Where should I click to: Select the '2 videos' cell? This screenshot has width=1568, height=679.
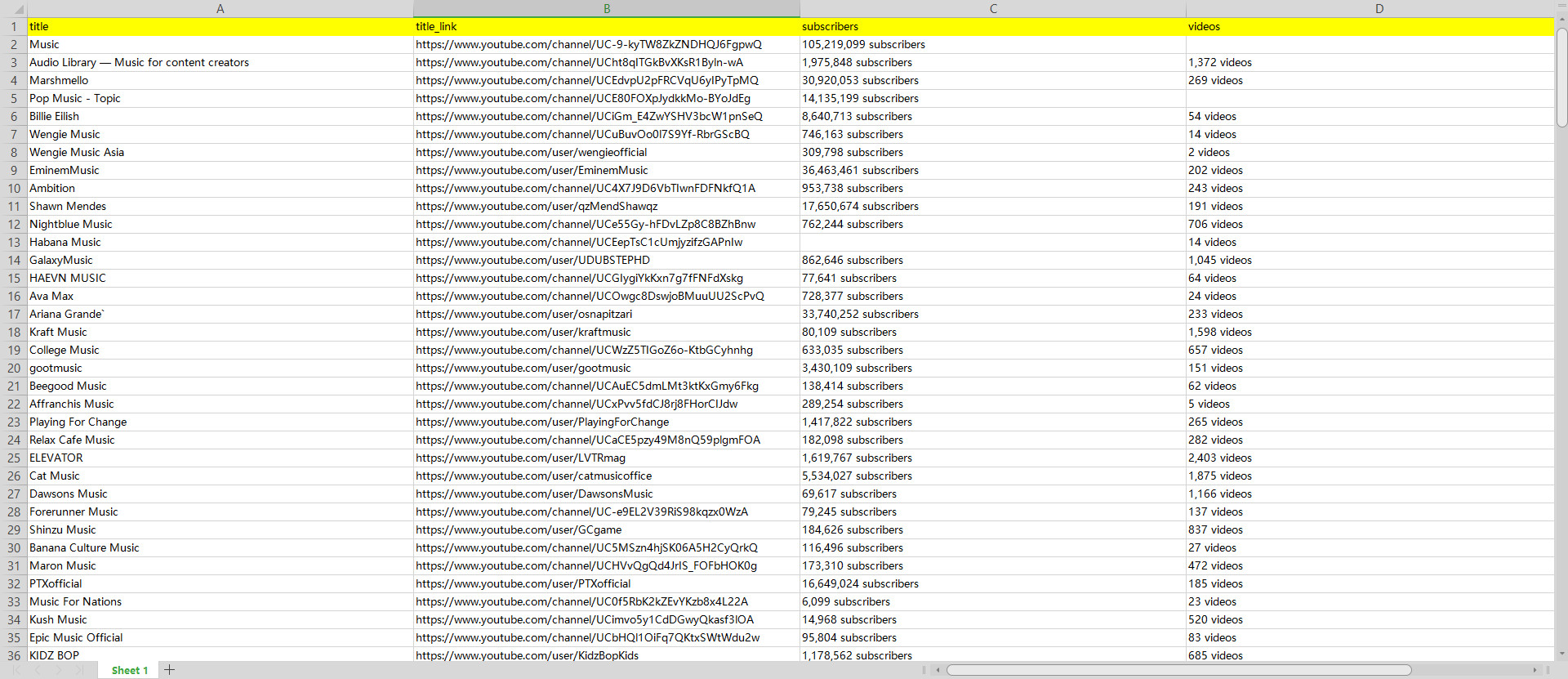pyautogui.click(x=1370, y=152)
